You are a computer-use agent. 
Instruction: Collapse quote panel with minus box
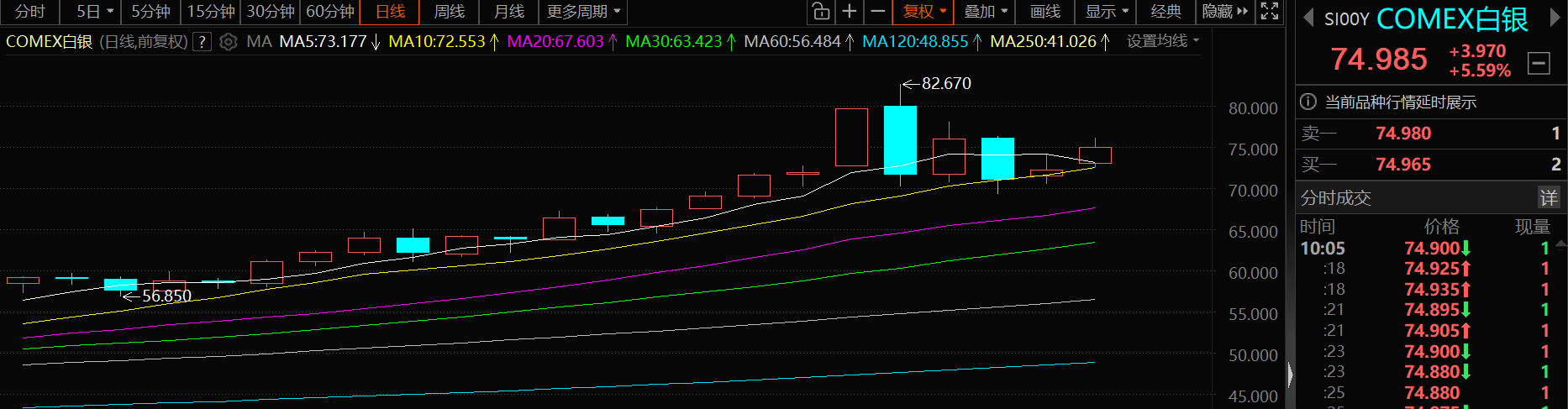click(x=1539, y=63)
